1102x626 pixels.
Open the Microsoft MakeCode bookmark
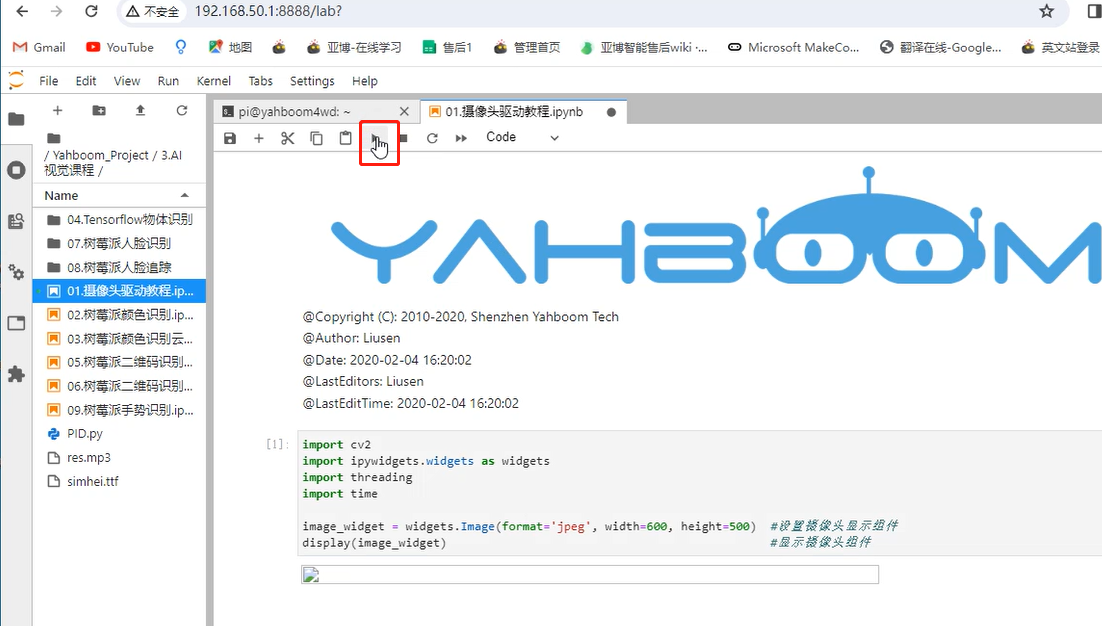pyautogui.click(x=793, y=47)
